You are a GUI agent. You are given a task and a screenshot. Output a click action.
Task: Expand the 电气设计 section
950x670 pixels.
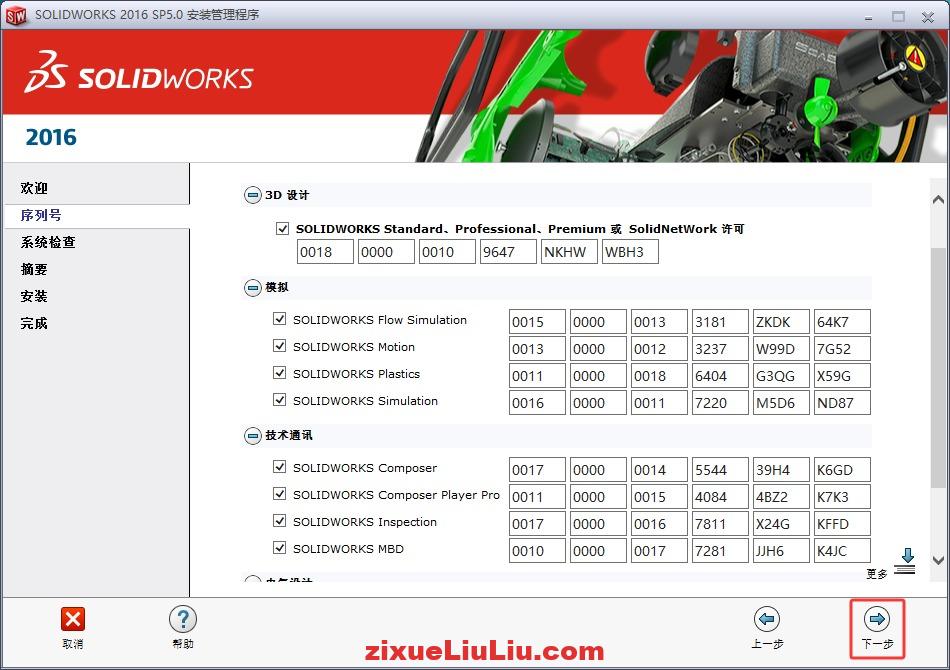pos(252,580)
